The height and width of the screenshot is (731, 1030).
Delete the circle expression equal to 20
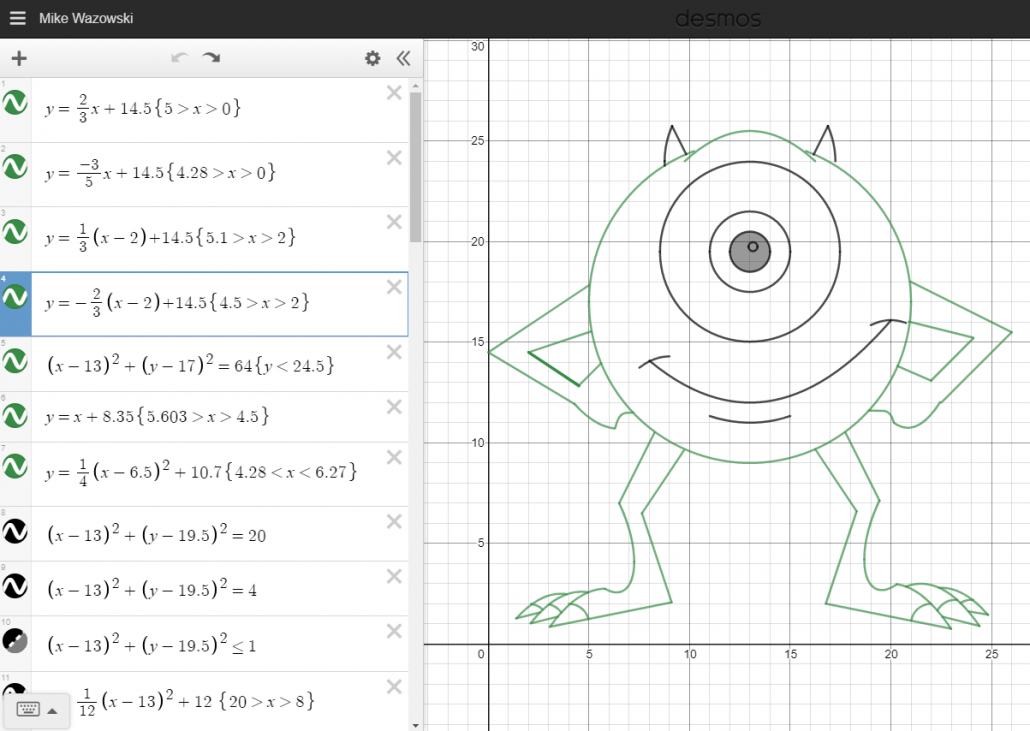[394, 521]
